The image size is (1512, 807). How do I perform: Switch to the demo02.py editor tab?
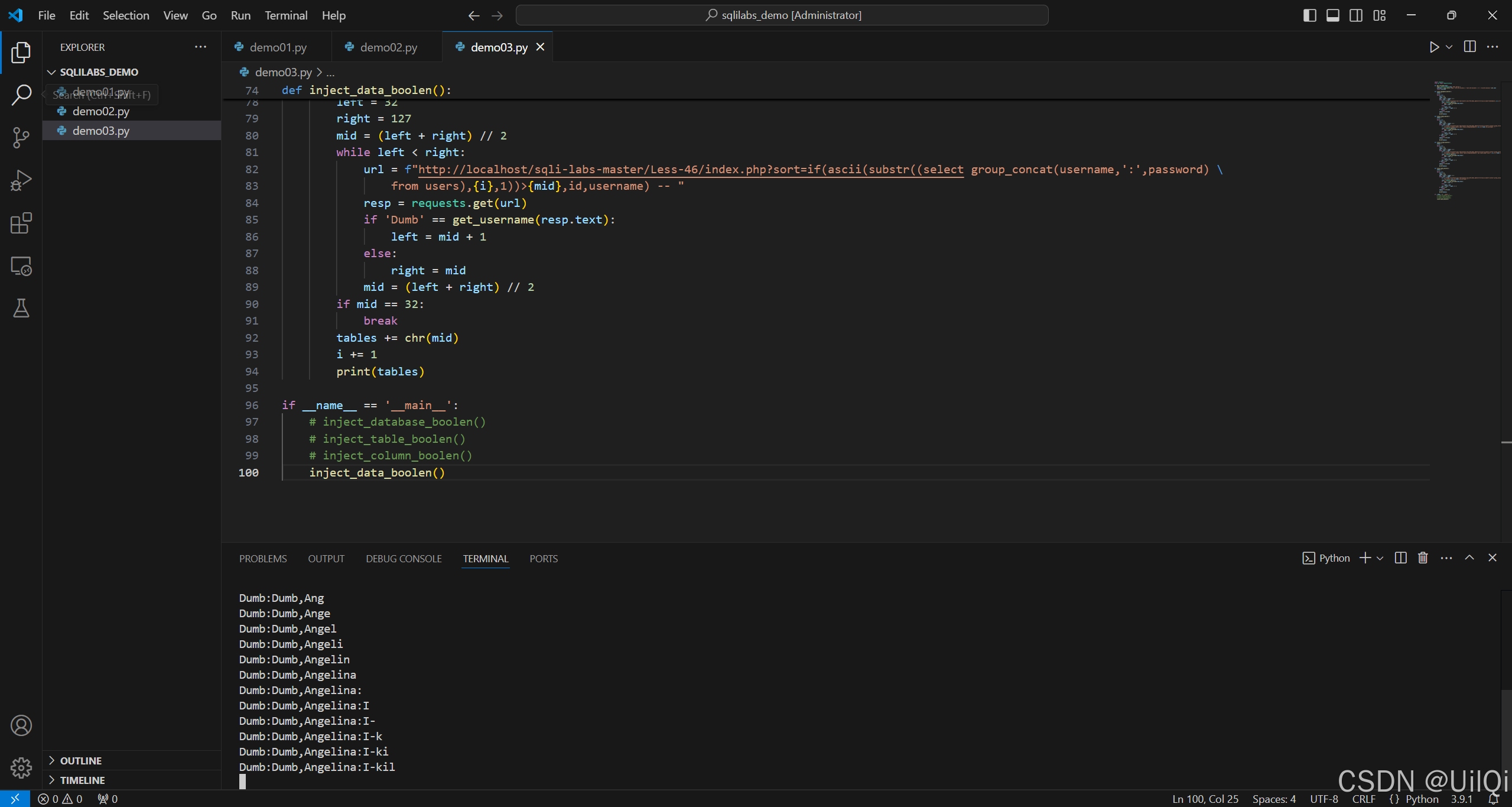(x=388, y=47)
